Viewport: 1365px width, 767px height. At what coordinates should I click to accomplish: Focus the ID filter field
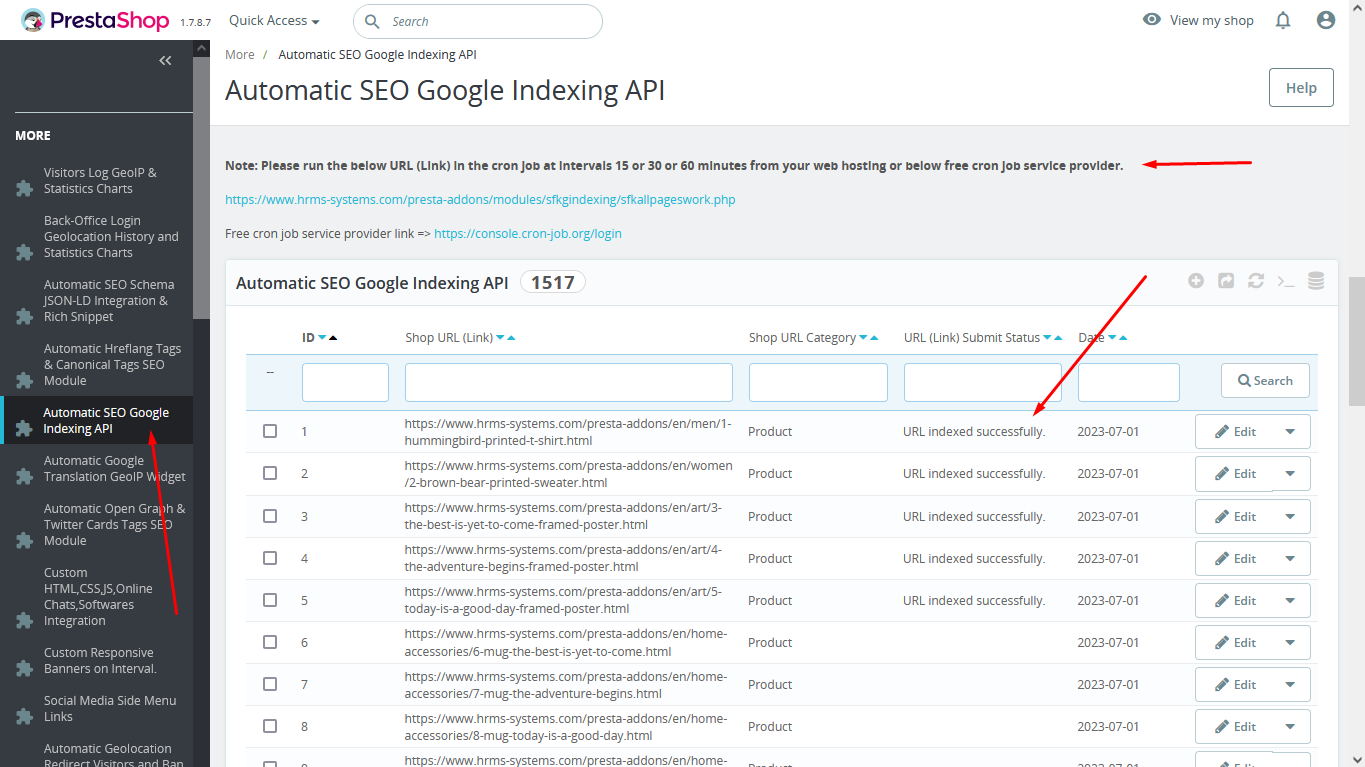click(345, 382)
